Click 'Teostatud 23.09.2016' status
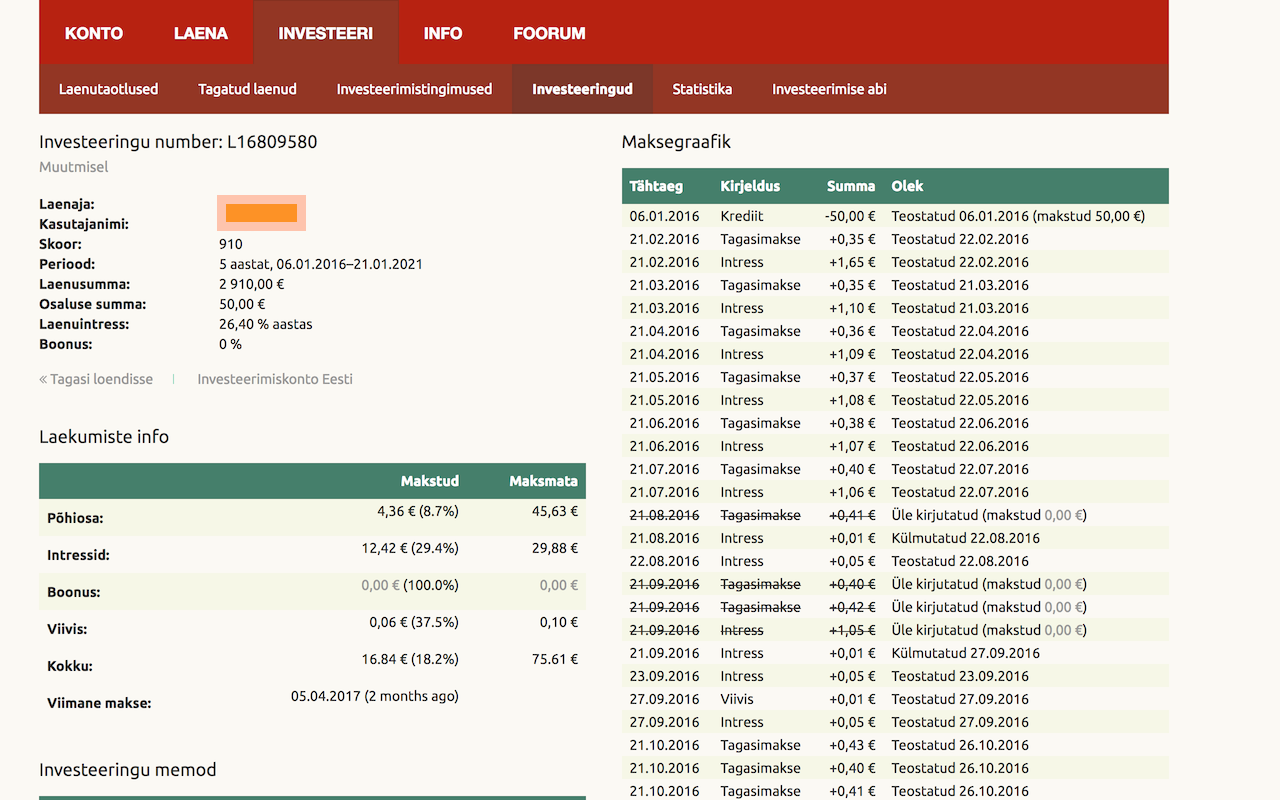This screenshot has width=1280, height=800. [x=960, y=676]
